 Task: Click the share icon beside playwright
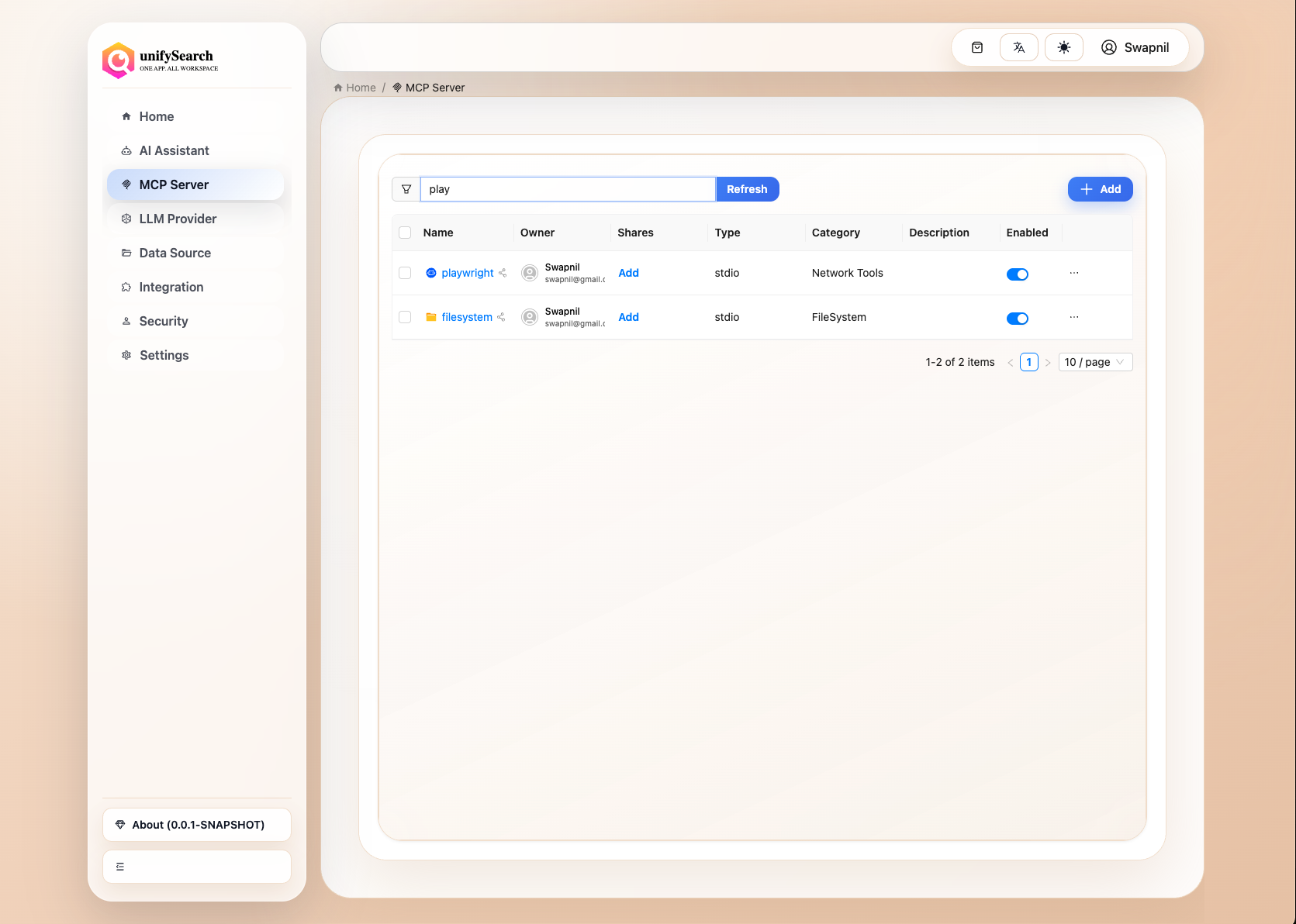pos(503,273)
